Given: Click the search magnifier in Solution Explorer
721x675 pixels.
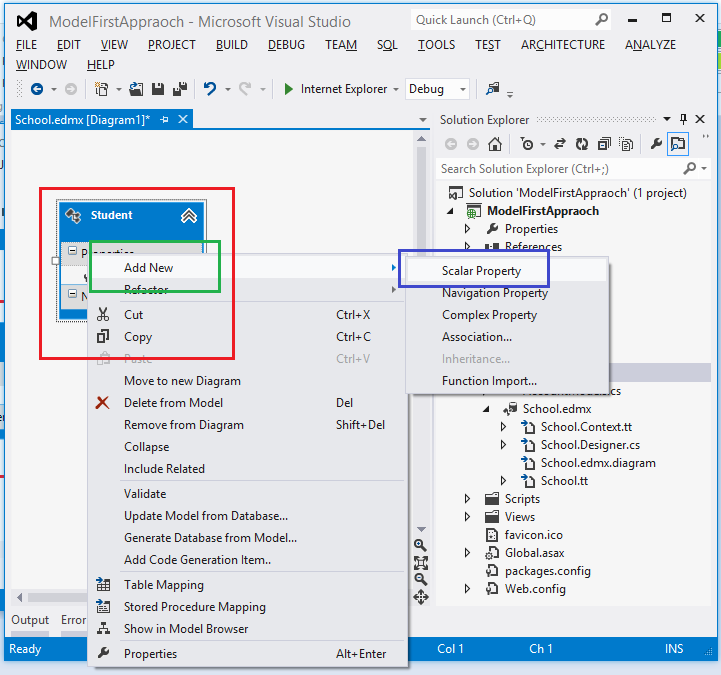Looking at the screenshot, I should 690,168.
